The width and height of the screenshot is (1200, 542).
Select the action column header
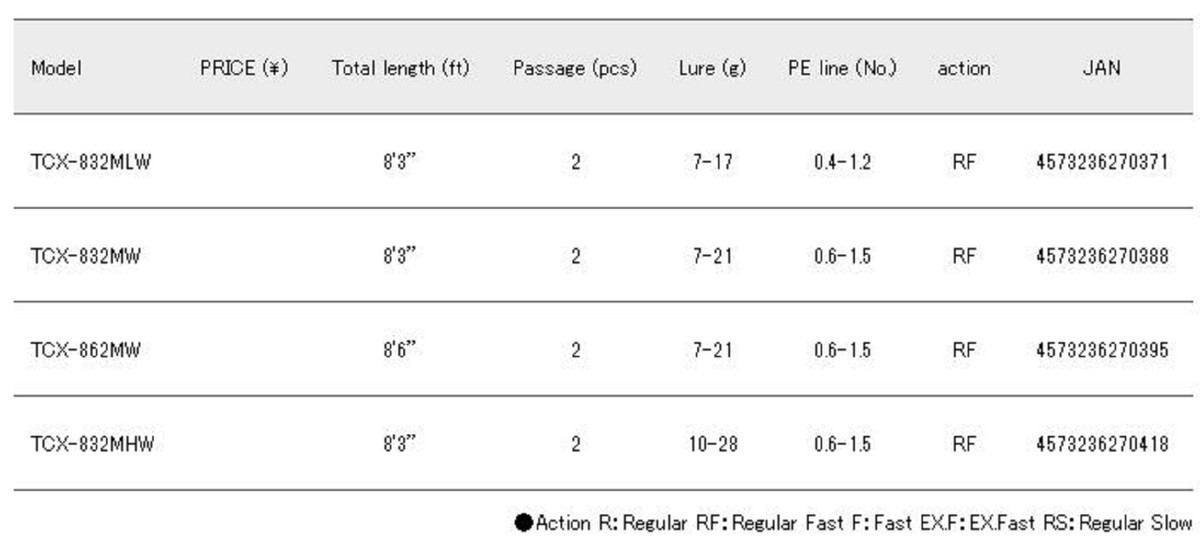tap(964, 69)
